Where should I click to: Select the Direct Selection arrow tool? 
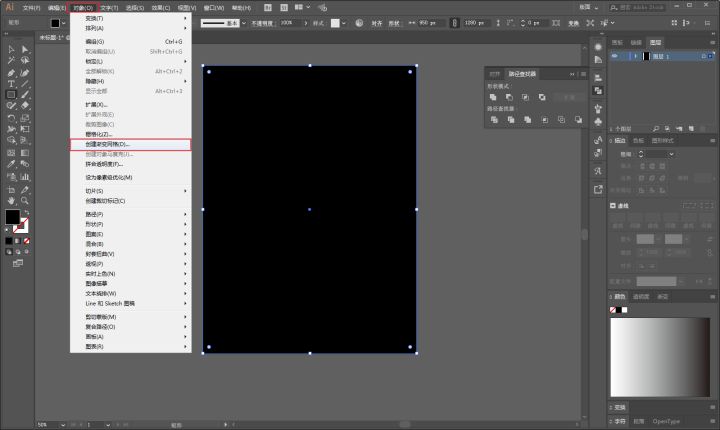(x=24, y=49)
